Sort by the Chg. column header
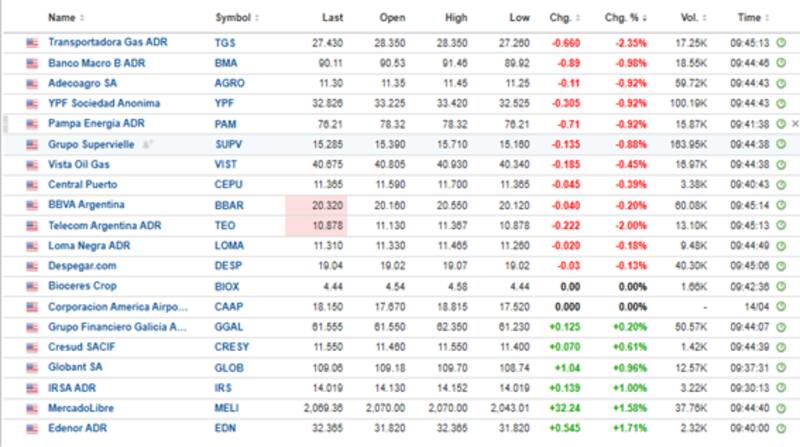 coord(562,18)
